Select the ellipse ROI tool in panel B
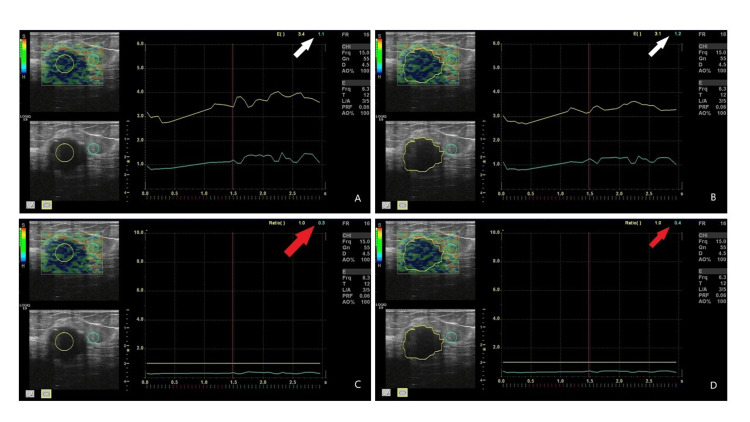This screenshot has height=422, width=750. pyautogui.click(x=402, y=205)
